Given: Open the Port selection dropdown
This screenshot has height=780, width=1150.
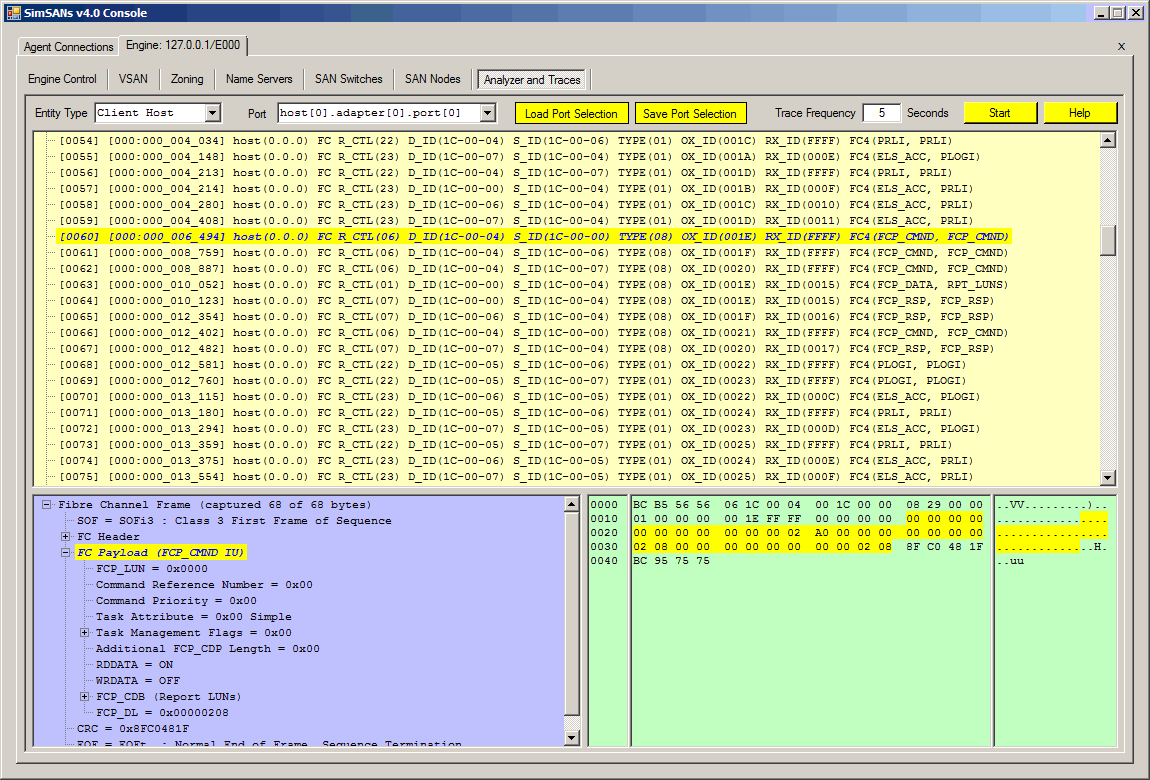Looking at the screenshot, I should 487,113.
